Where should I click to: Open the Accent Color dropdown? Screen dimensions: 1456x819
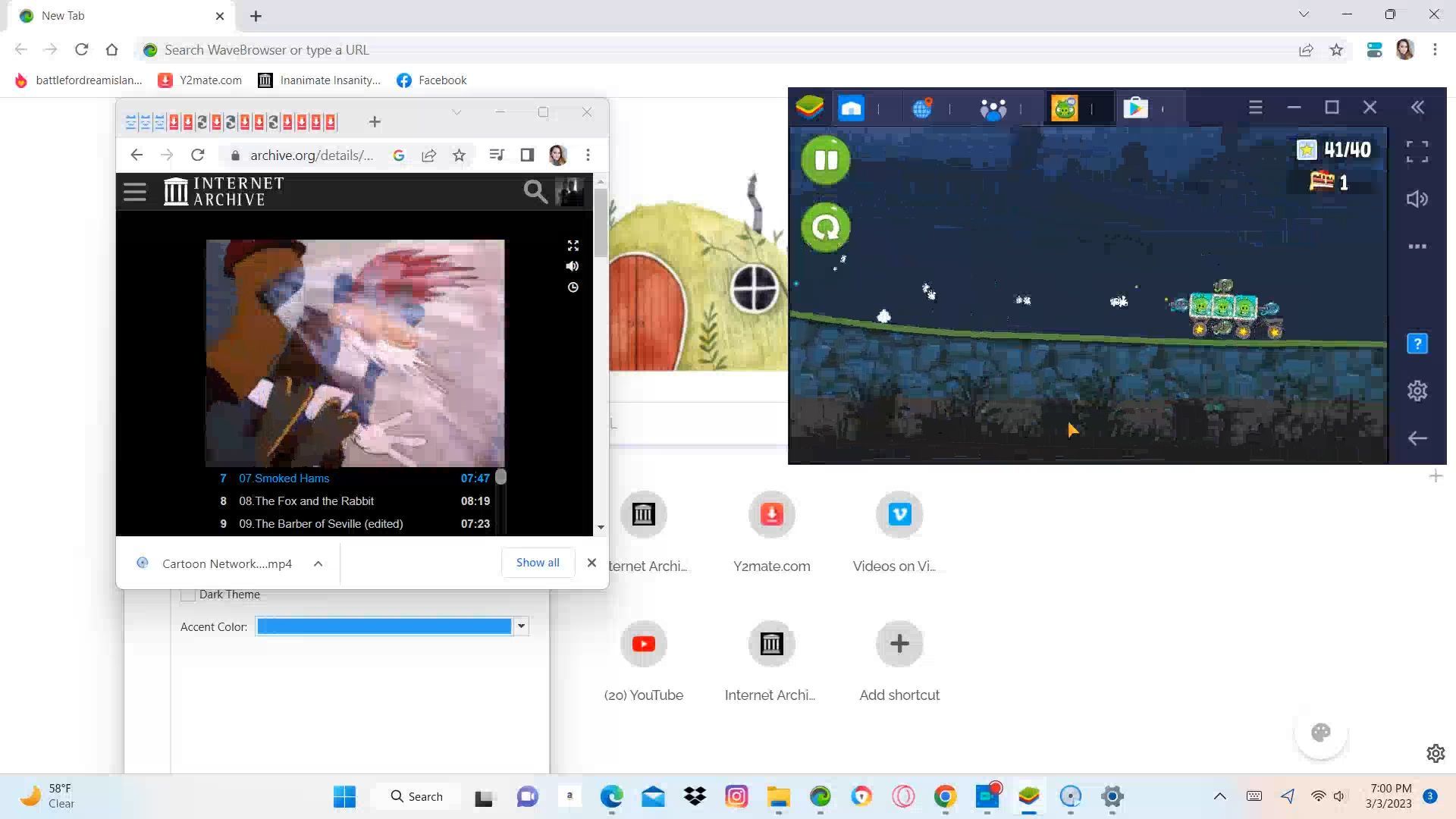521,626
